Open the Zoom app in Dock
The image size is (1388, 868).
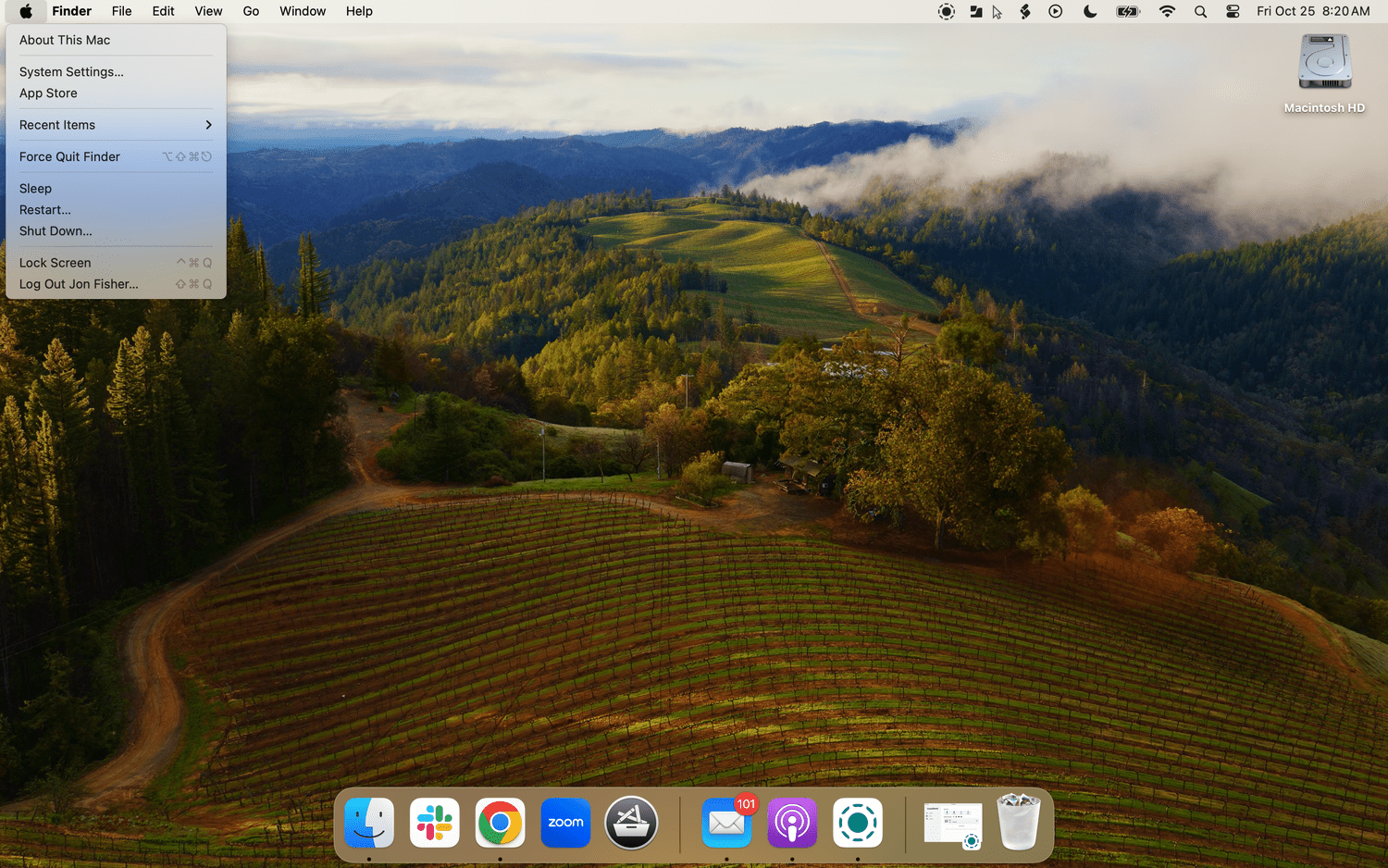565,823
